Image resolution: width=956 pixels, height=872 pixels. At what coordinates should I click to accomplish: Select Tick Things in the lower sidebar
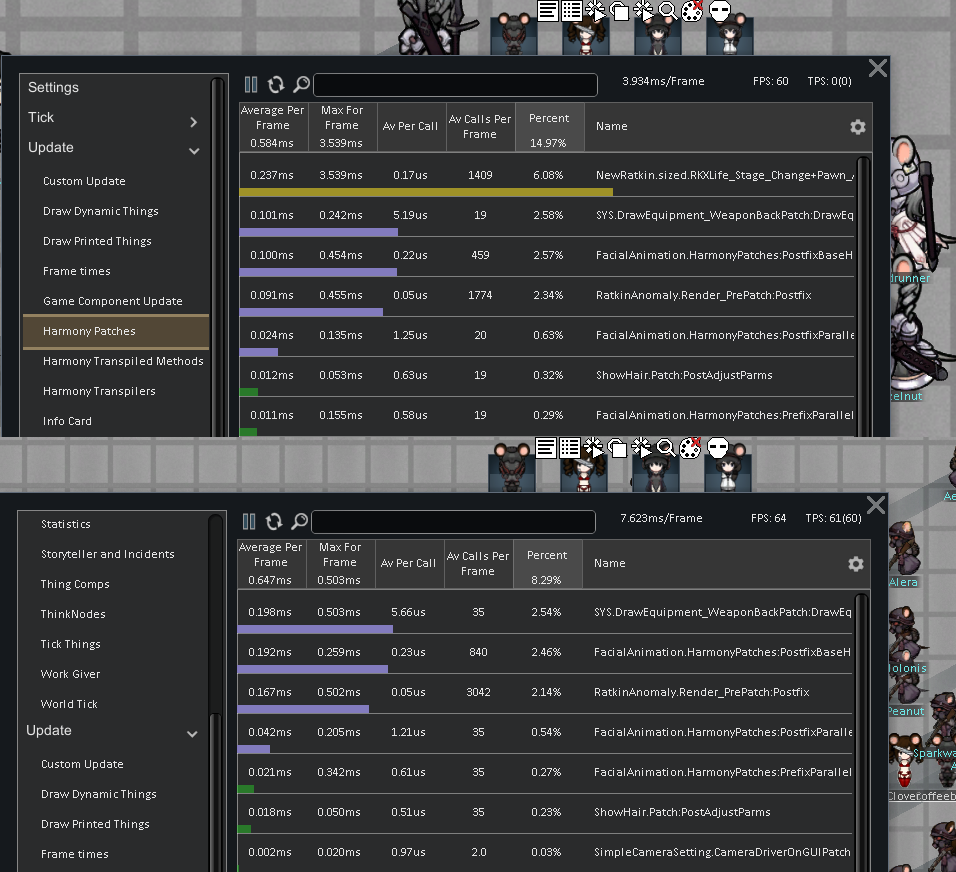70,644
